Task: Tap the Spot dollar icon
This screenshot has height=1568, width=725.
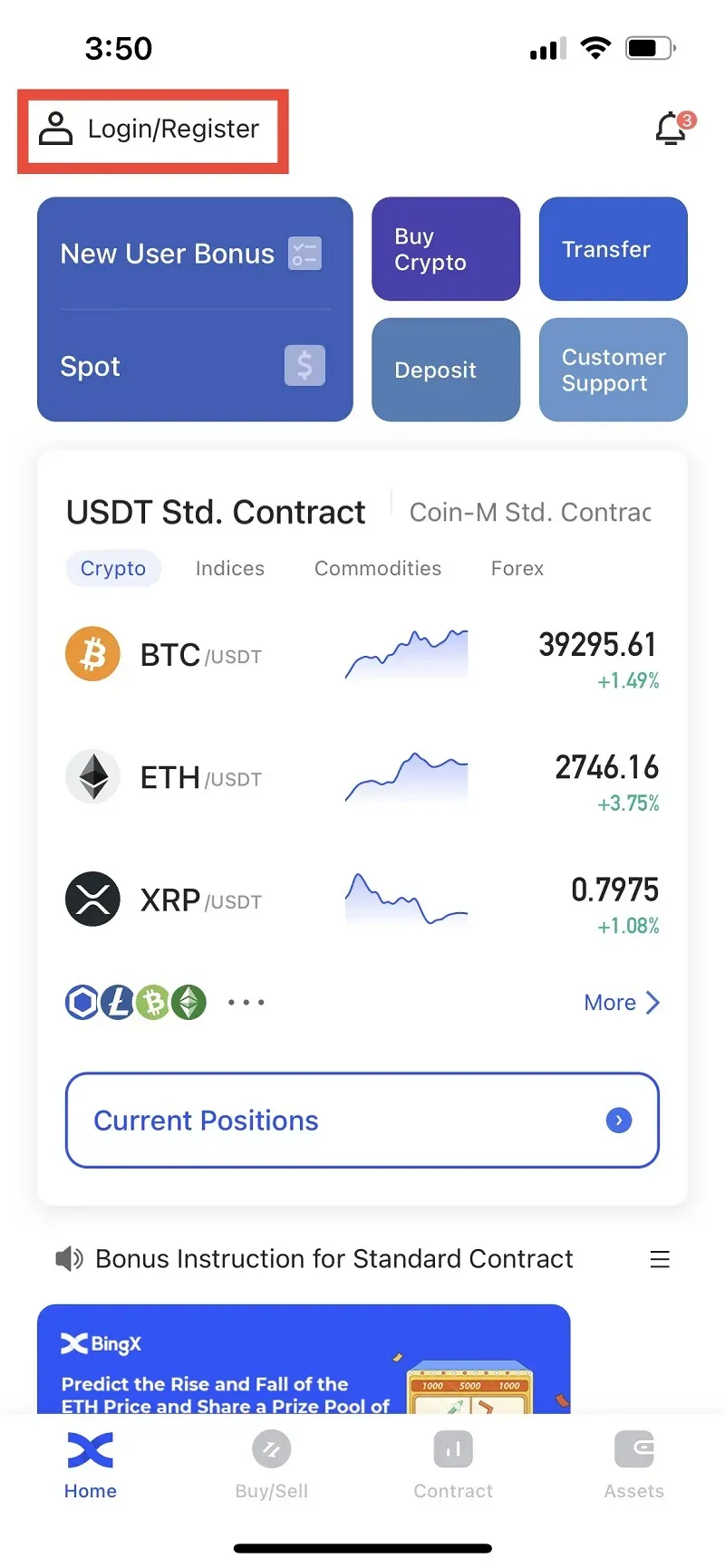Action: [304, 366]
